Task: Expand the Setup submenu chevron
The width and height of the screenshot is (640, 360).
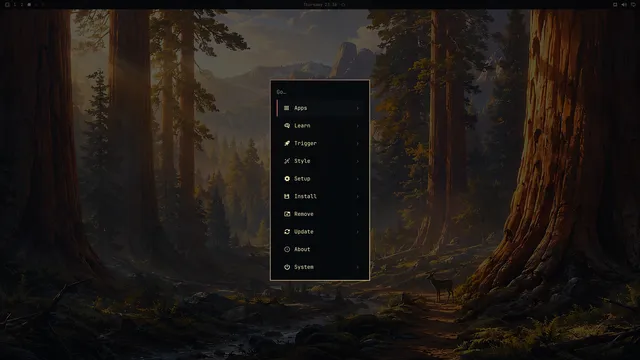Action: (358, 179)
